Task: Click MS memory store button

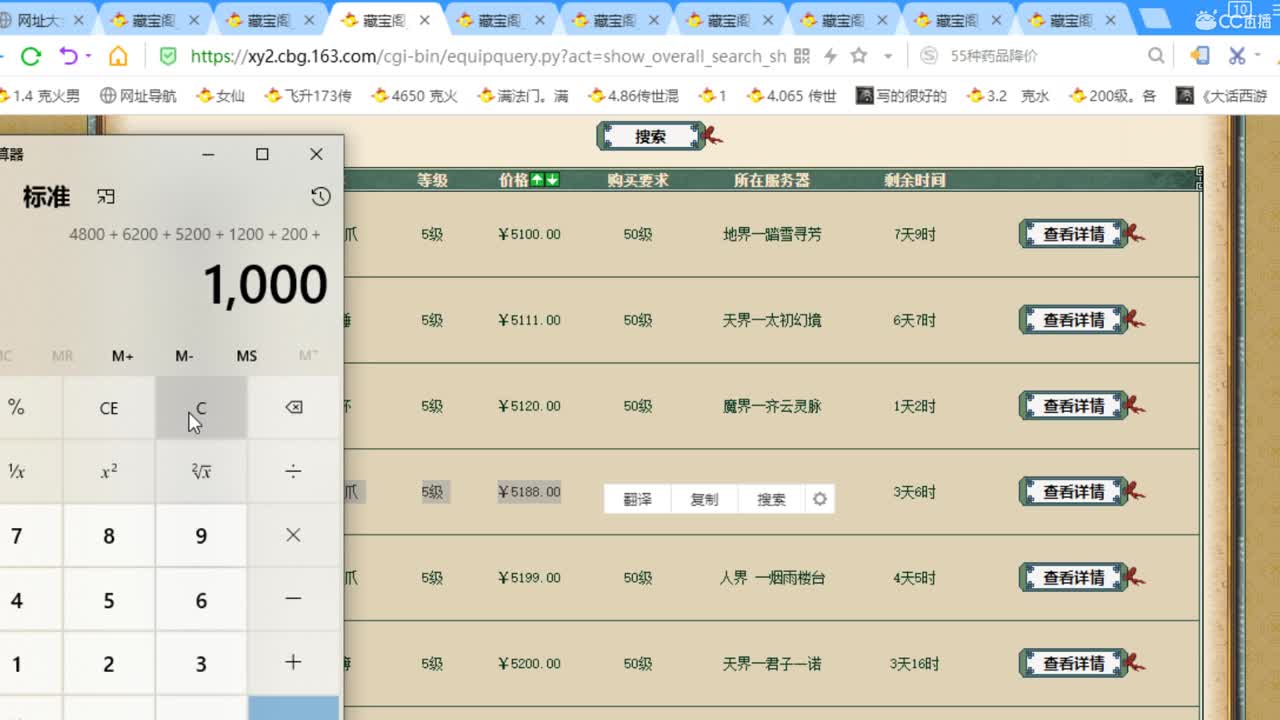Action: 247,356
